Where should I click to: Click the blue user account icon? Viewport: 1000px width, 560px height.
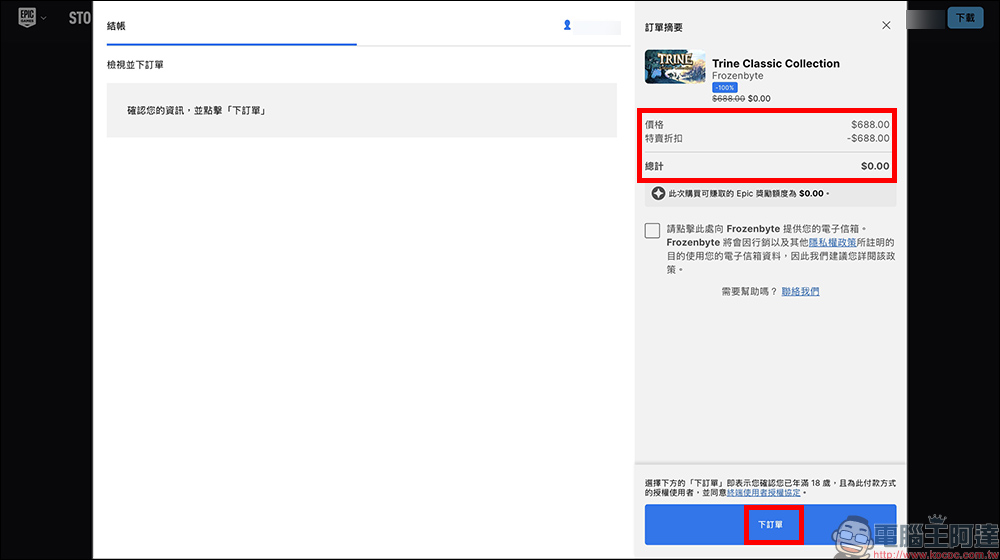coord(567,25)
